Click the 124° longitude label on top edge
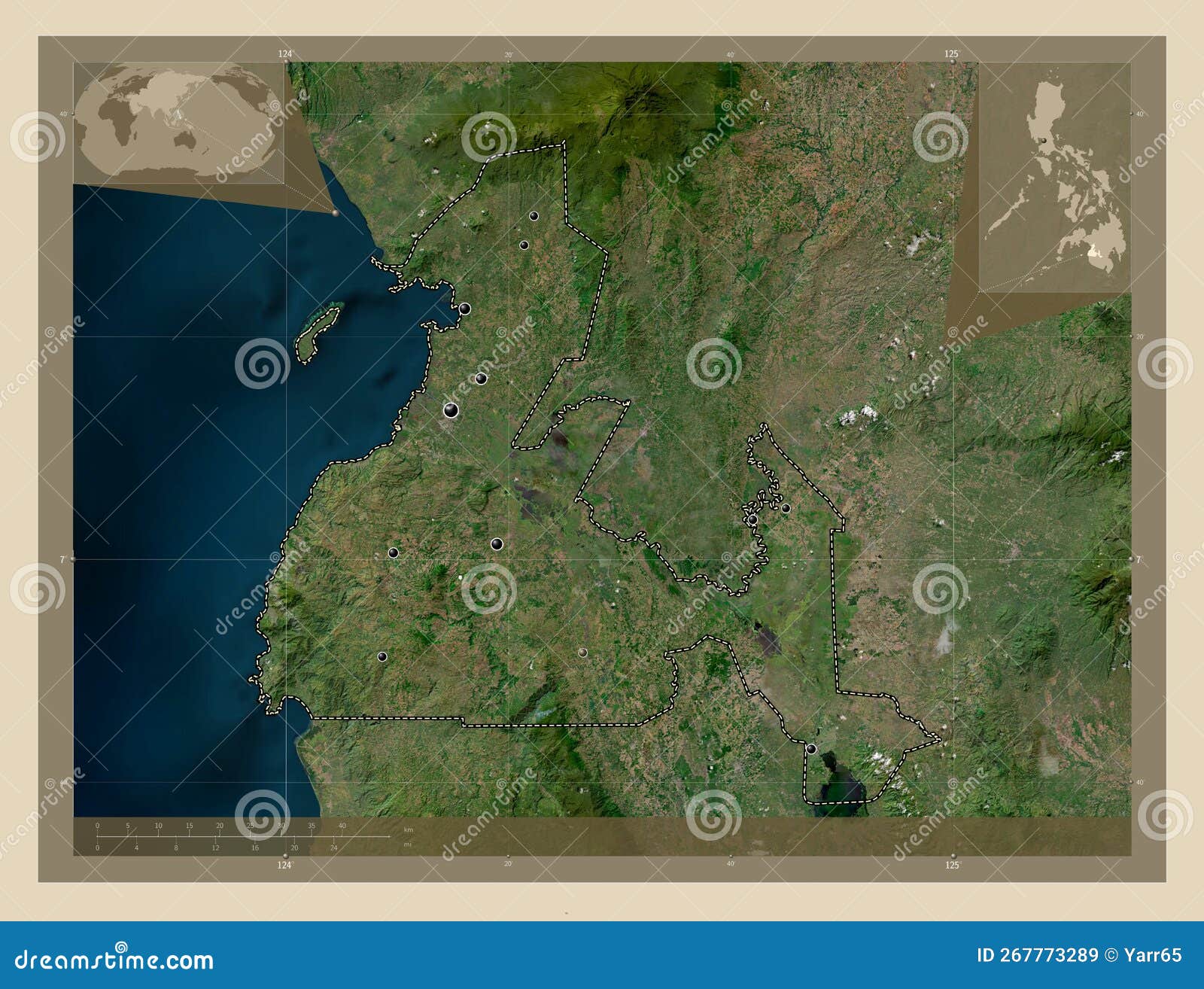1204x989 pixels. (285, 53)
